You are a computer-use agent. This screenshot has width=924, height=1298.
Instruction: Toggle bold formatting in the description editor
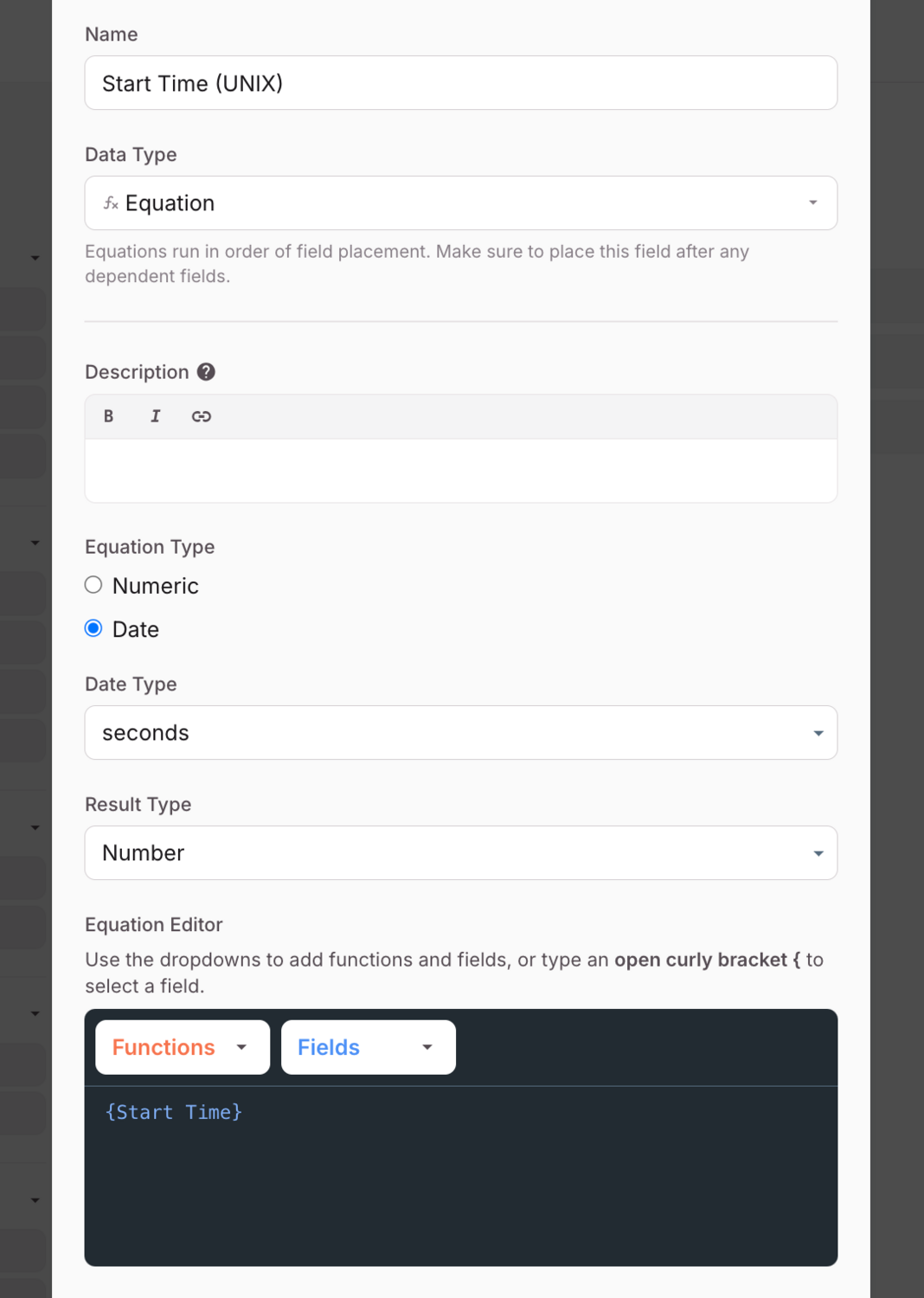tap(108, 416)
